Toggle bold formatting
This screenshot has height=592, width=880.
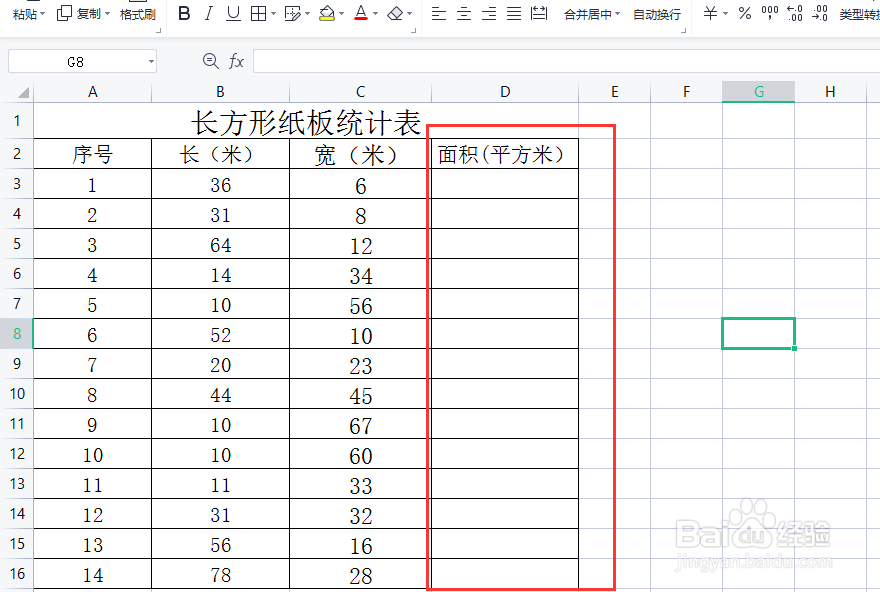point(184,13)
